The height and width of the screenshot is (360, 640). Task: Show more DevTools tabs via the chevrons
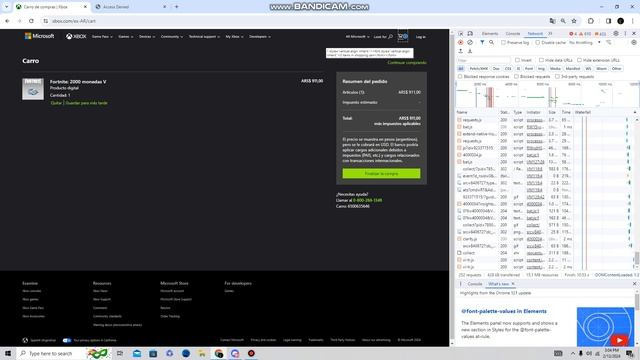[550, 33]
